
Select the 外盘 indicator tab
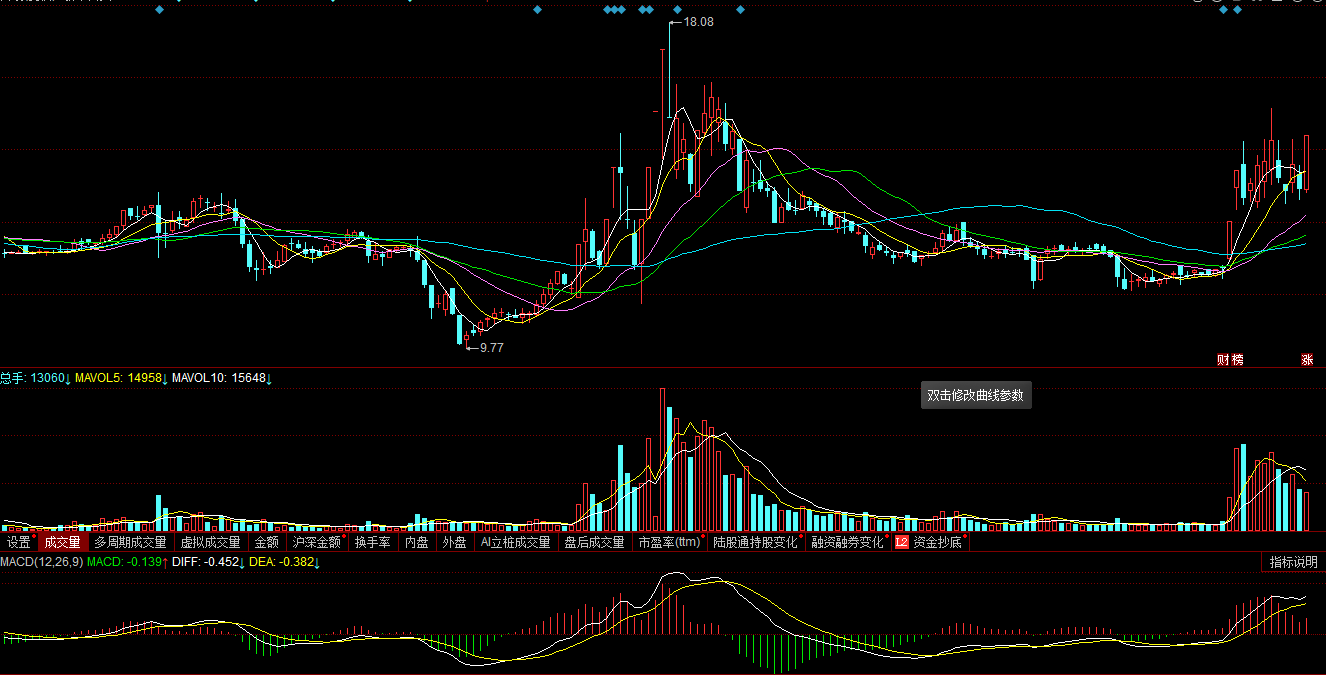click(x=454, y=542)
